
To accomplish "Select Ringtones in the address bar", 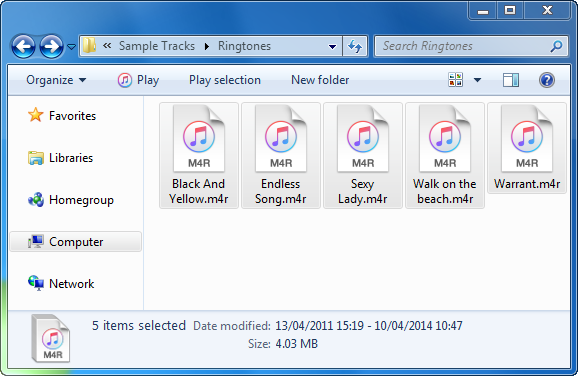I will pos(244,46).
